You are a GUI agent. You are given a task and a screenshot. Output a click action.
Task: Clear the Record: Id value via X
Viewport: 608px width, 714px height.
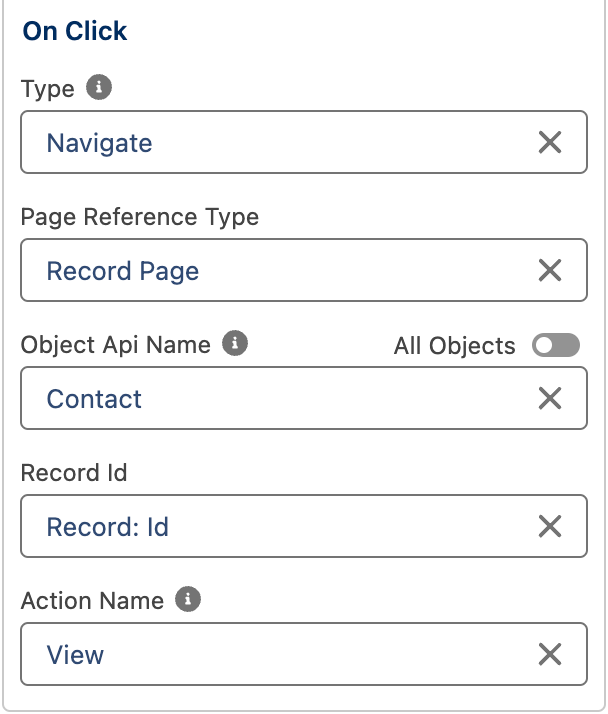coord(550,527)
